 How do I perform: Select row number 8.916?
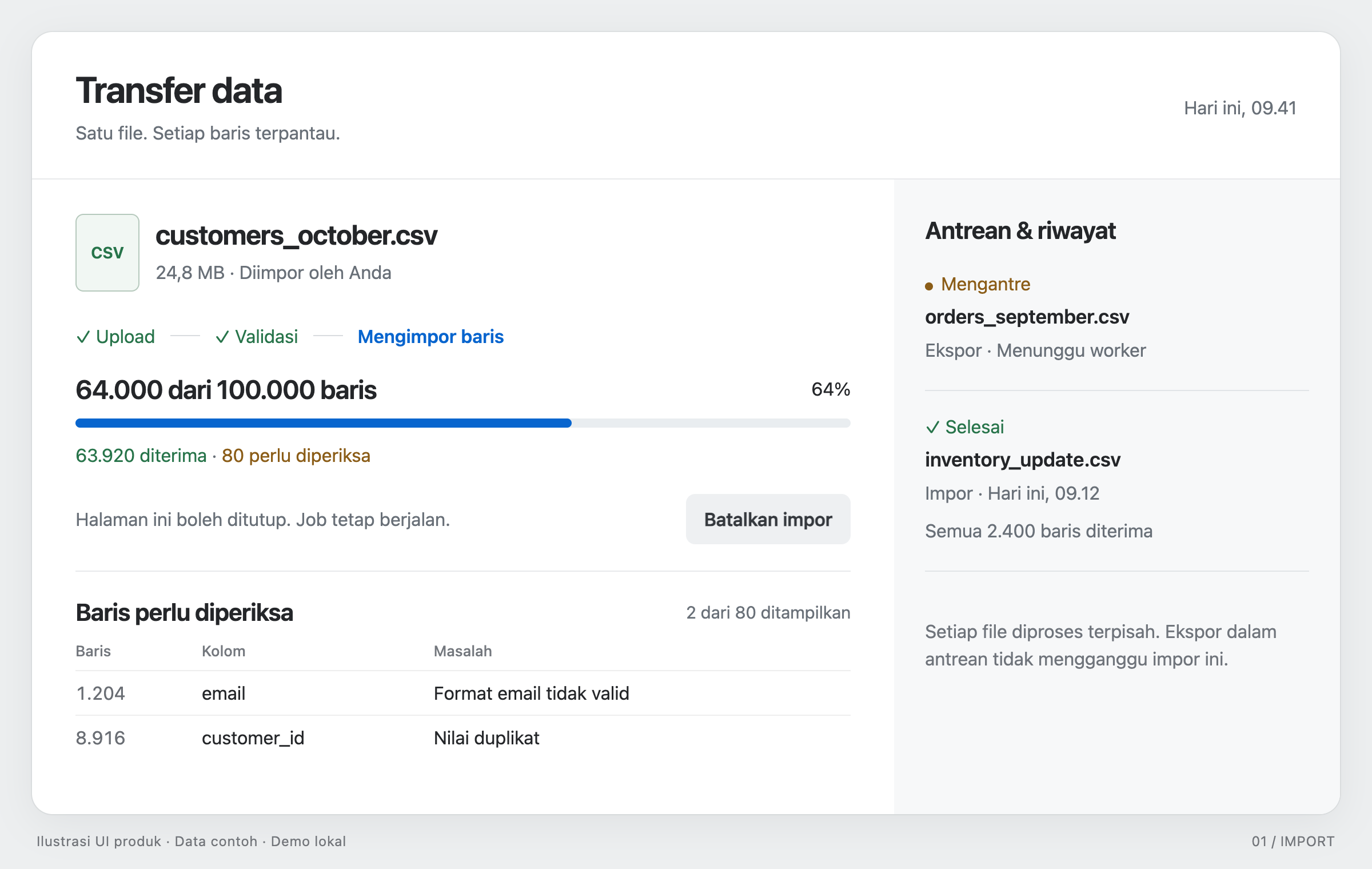101,738
